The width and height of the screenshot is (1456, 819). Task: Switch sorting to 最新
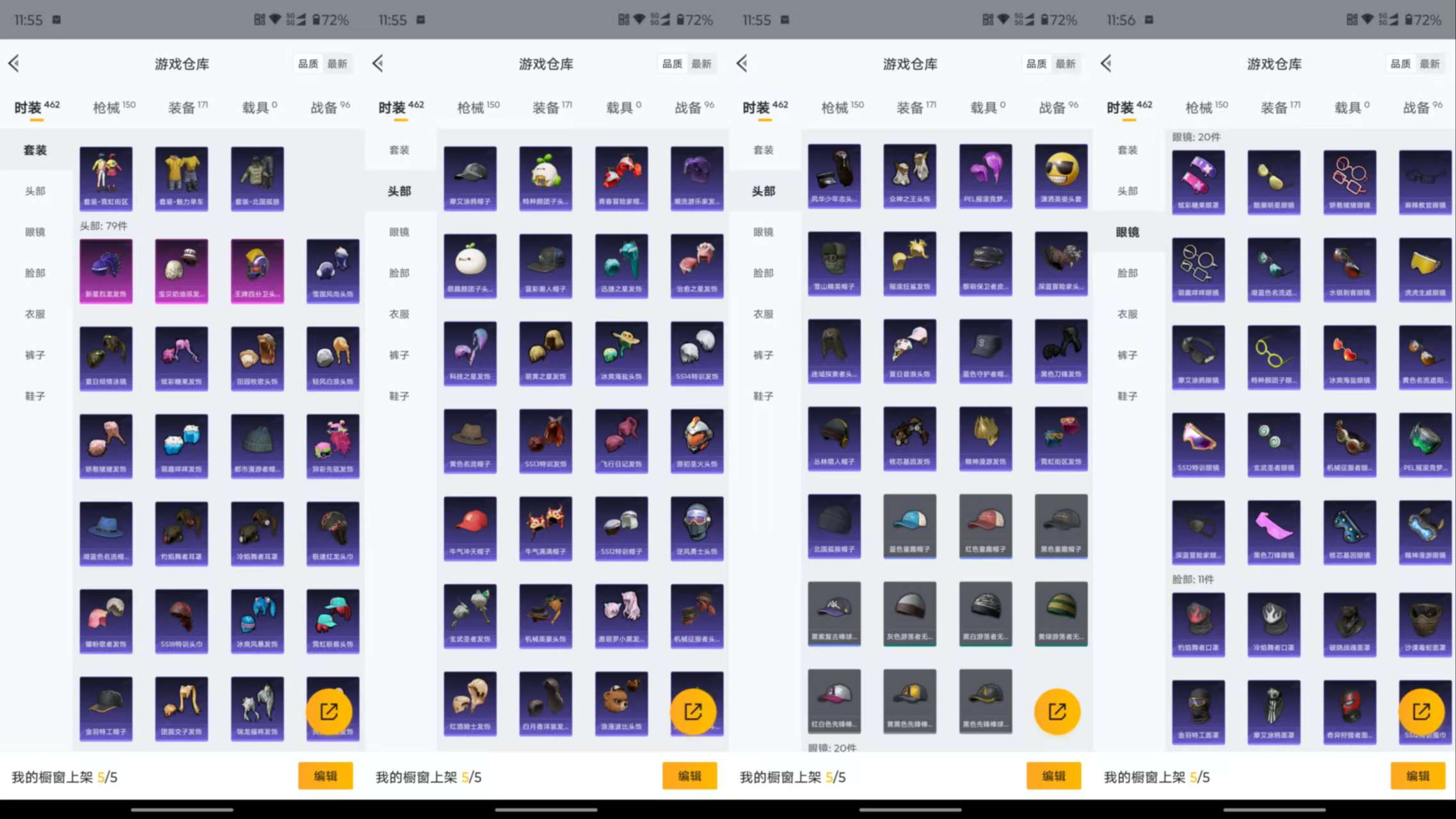pyautogui.click(x=338, y=63)
